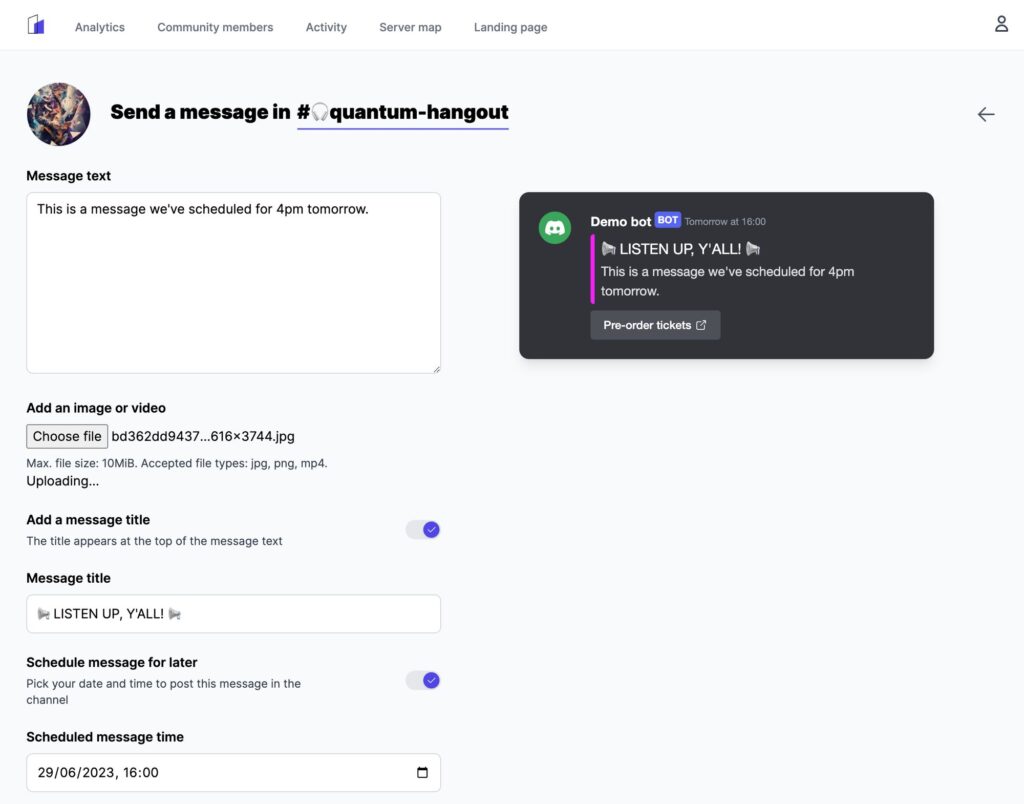Click the community avatar next to the page heading
The width and height of the screenshot is (1024, 804).
pos(58,113)
